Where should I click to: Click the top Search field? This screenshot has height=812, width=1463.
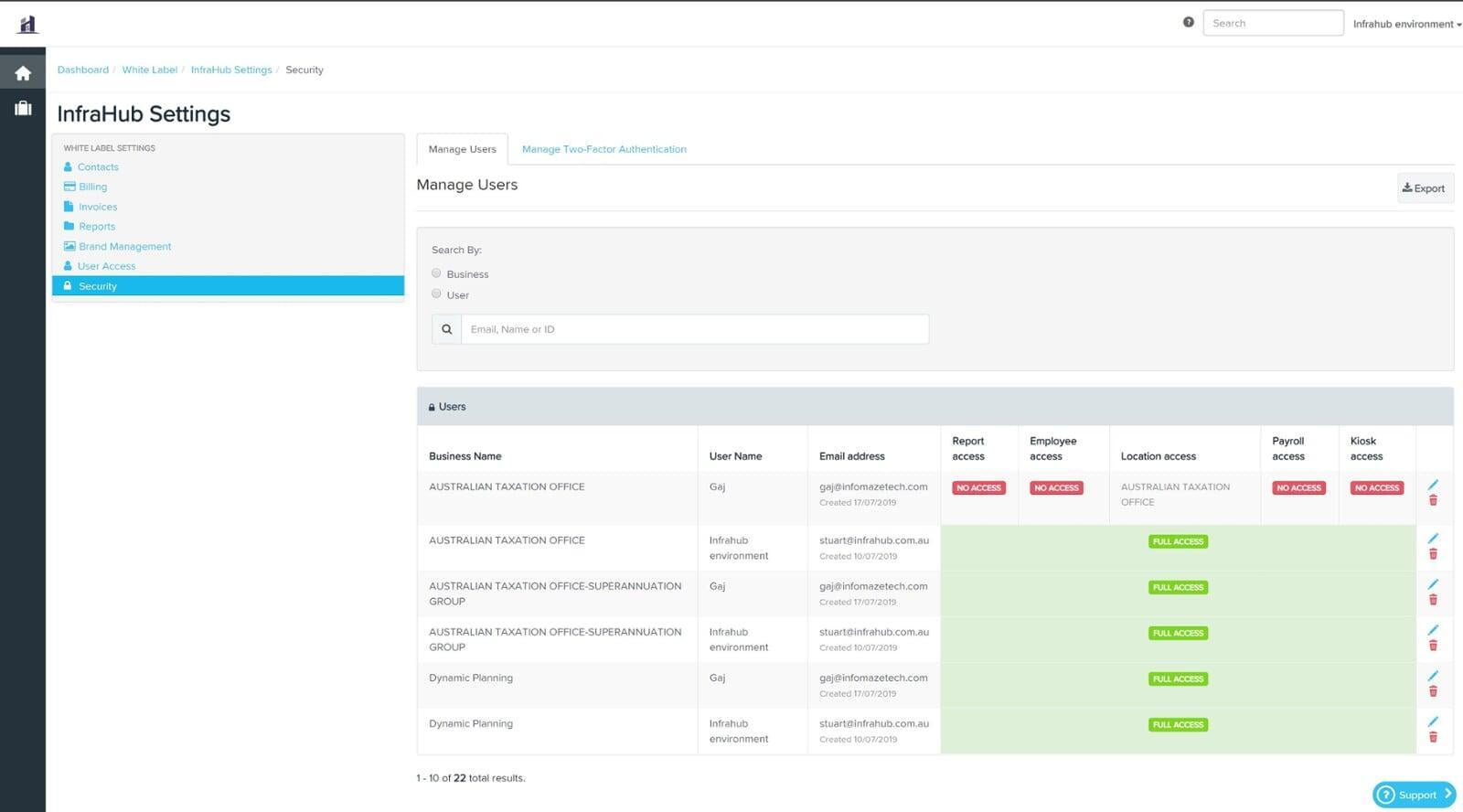pos(1273,23)
